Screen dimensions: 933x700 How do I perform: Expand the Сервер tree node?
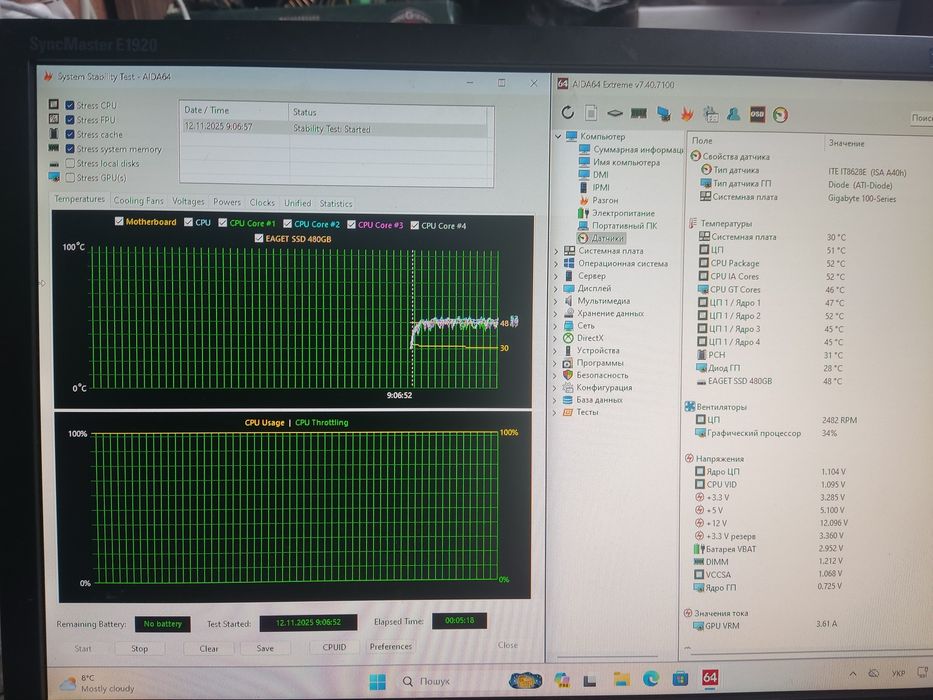[x=556, y=276]
